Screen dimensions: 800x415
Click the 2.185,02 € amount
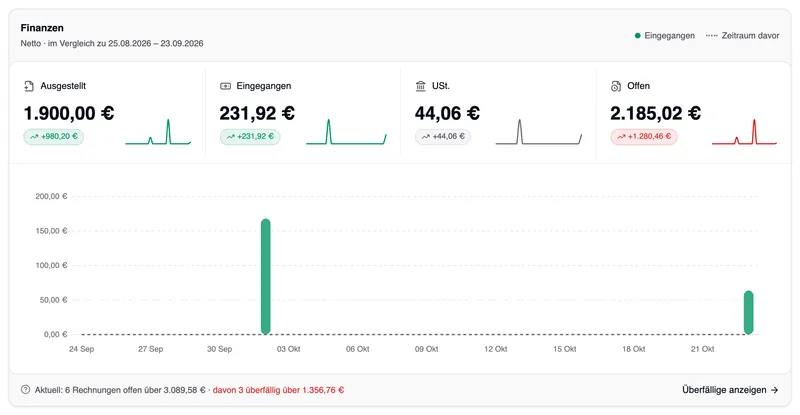tap(656, 113)
